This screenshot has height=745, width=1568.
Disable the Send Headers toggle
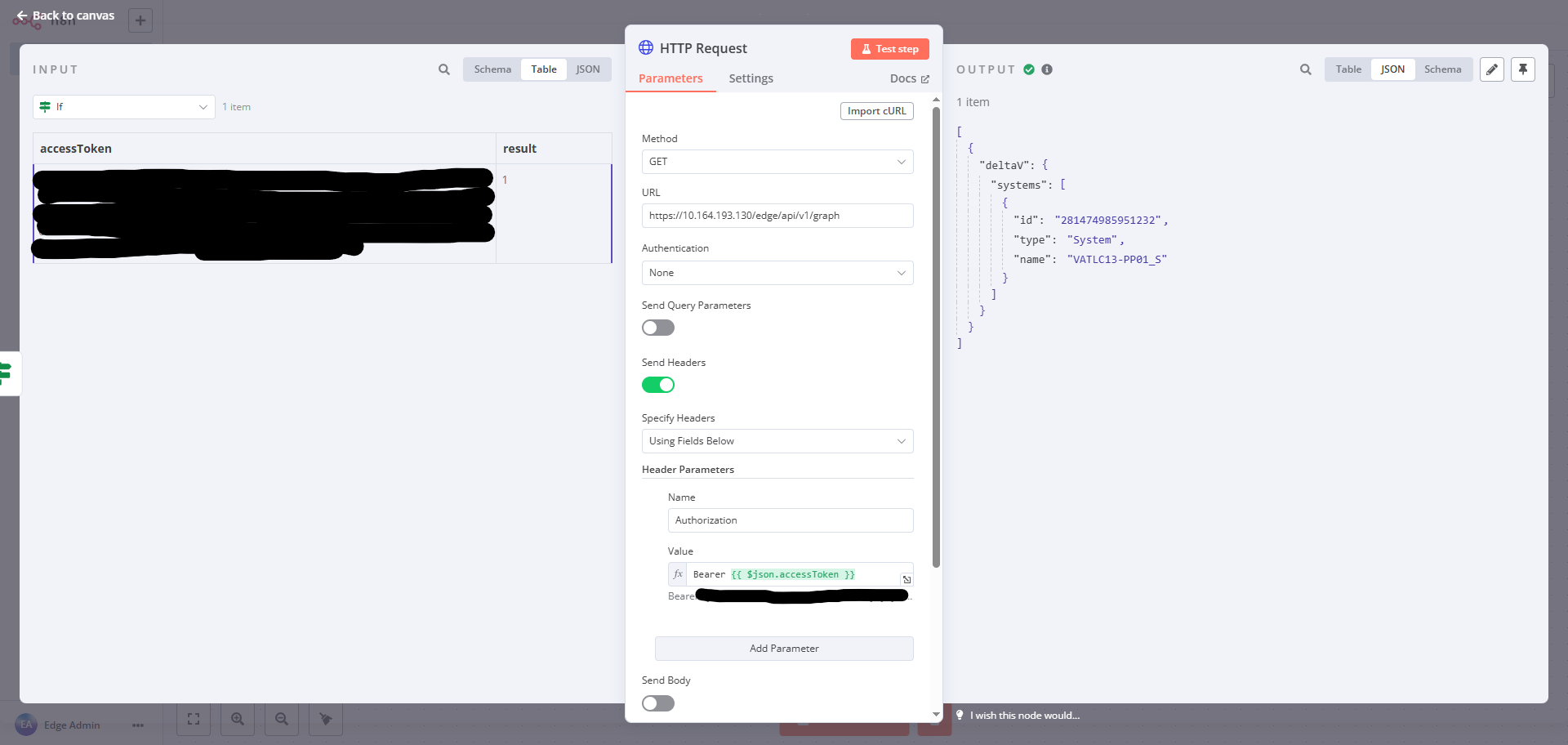click(657, 385)
